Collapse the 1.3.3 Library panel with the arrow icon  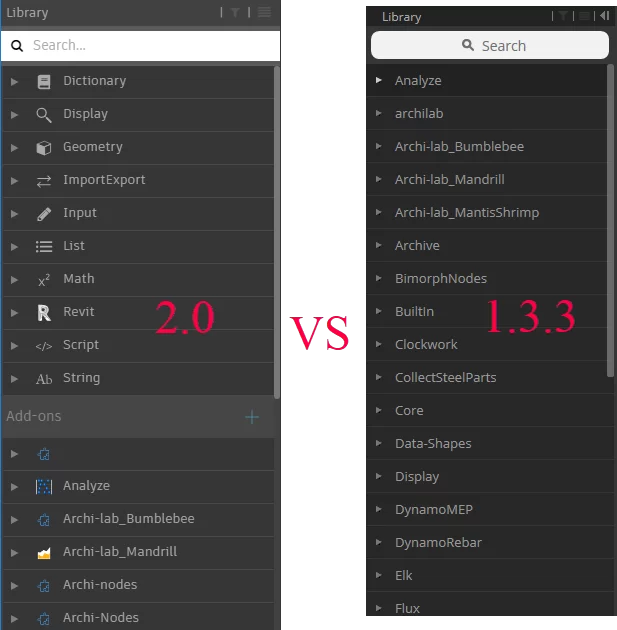pyautogui.click(x=604, y=16)
